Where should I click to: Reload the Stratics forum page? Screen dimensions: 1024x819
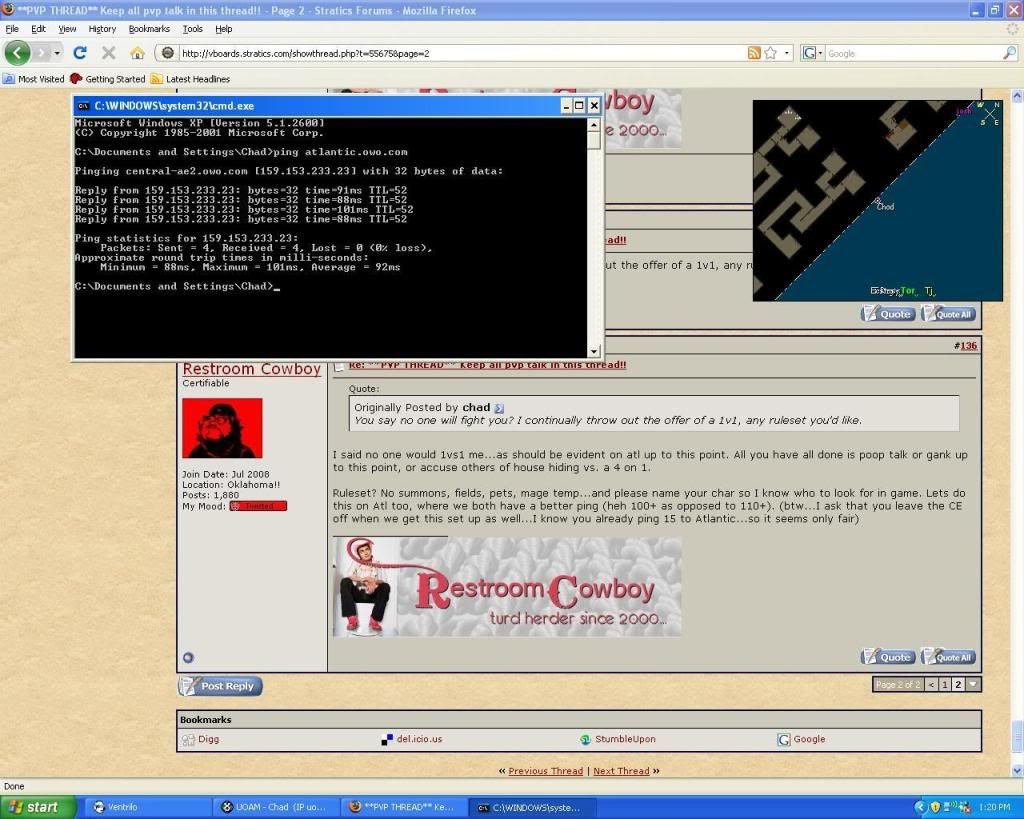[80, 53]
